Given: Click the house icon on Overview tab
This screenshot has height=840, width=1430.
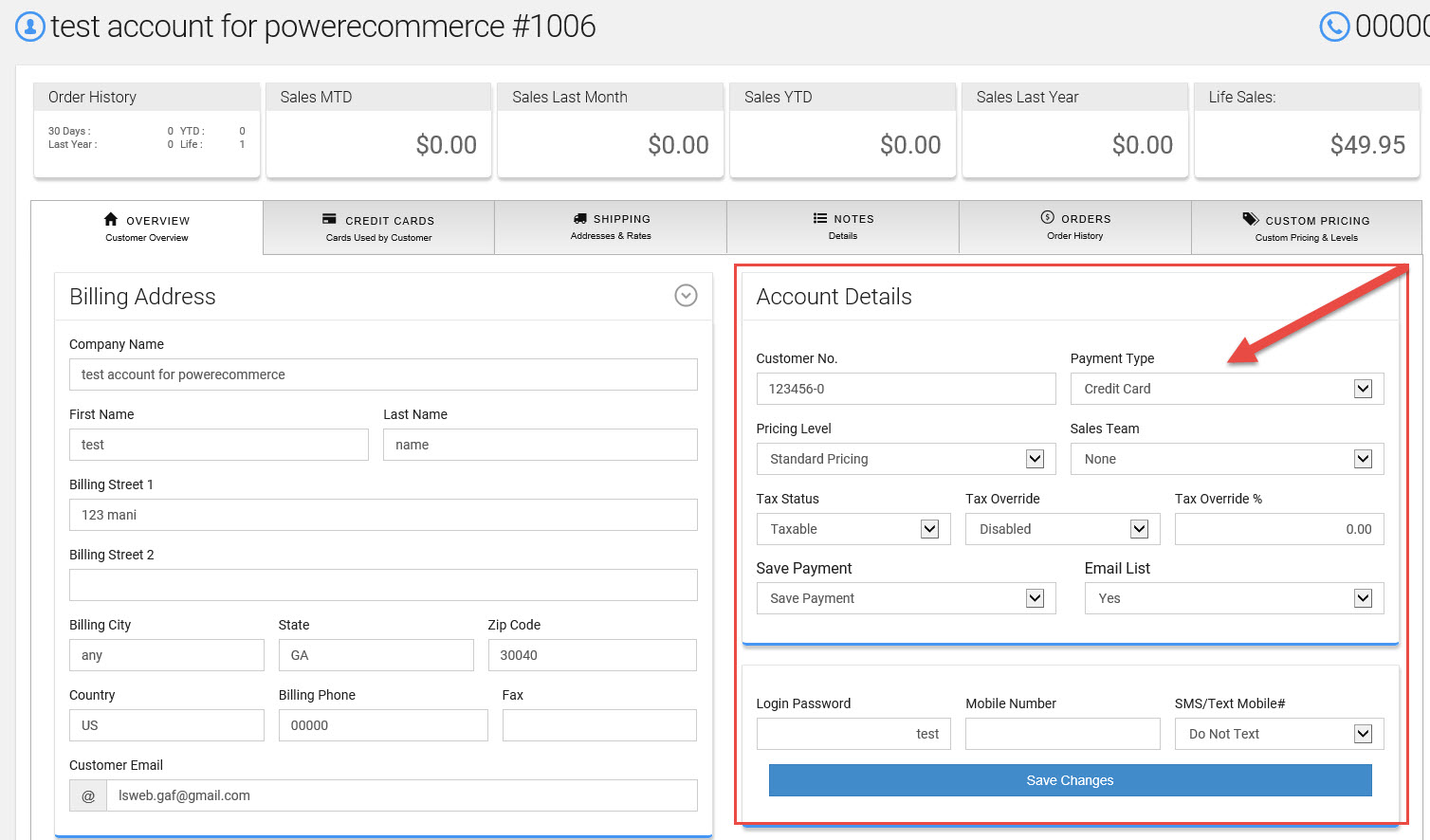Looking at the screenshot, I should tap(111, 219).
